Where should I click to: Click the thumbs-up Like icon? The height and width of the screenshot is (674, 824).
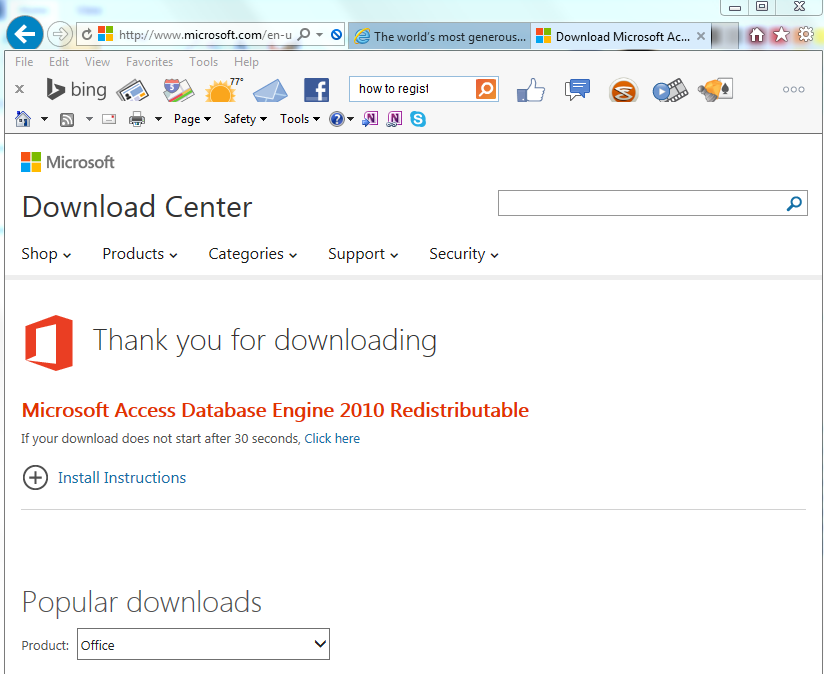(531, 90)
